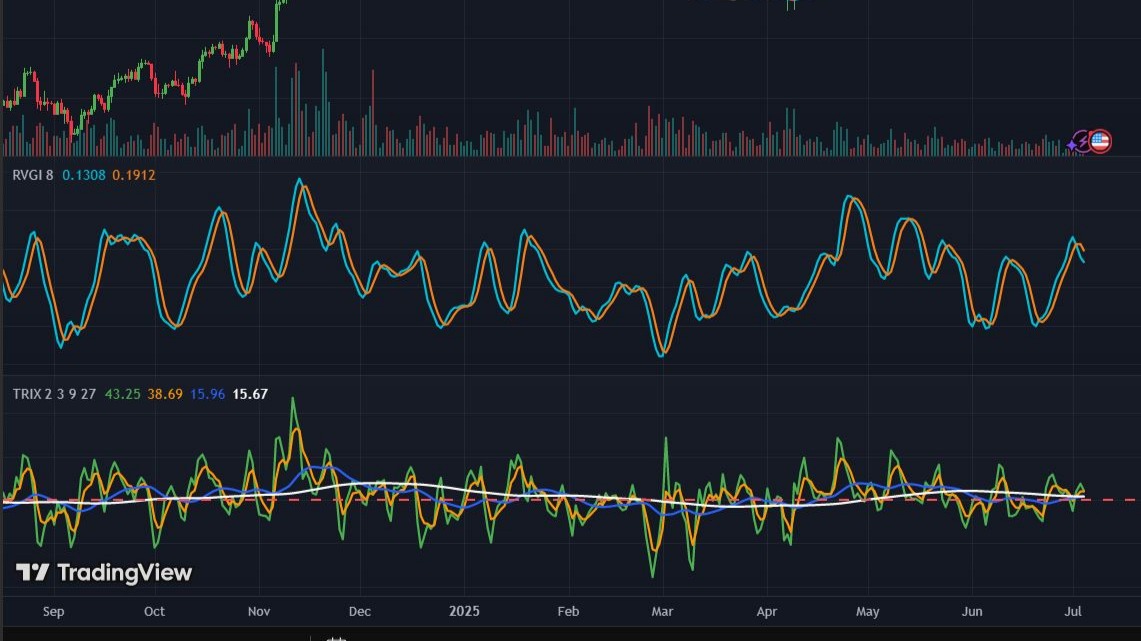This screenshot has width=1141, height=641.
Task: Click the Feb label on time axis
Action: click(568, 611)
